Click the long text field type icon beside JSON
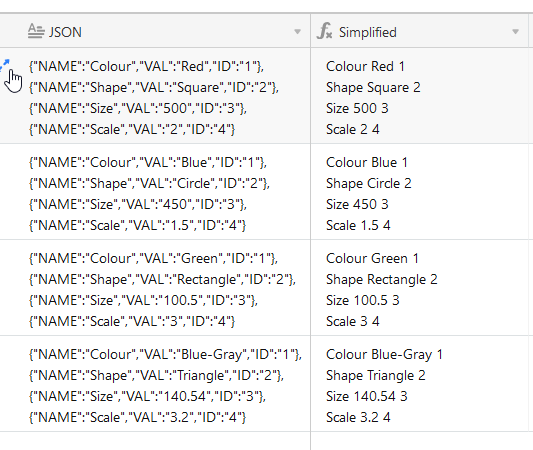533x450 pixels. tap(36, 31)
